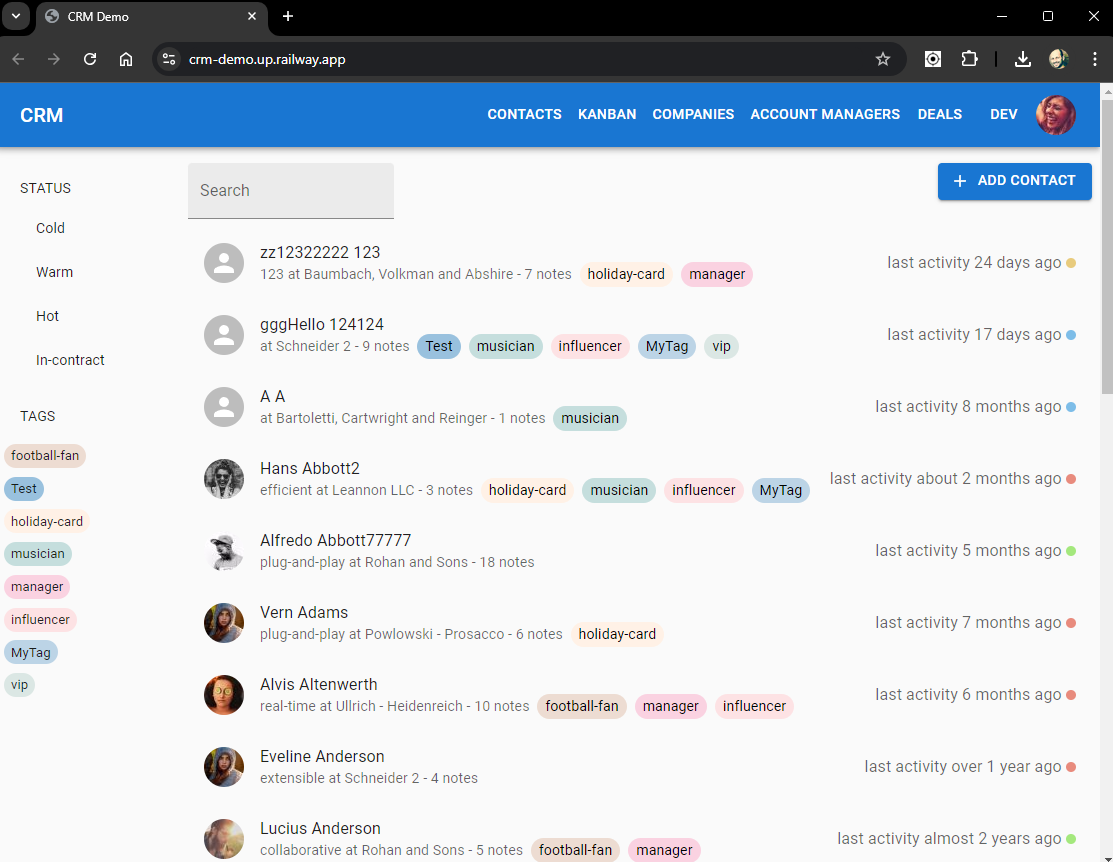Click Hans Abbott2's contact avatar photo
This screenshot has width=1113, height=862.
[224, 479]
